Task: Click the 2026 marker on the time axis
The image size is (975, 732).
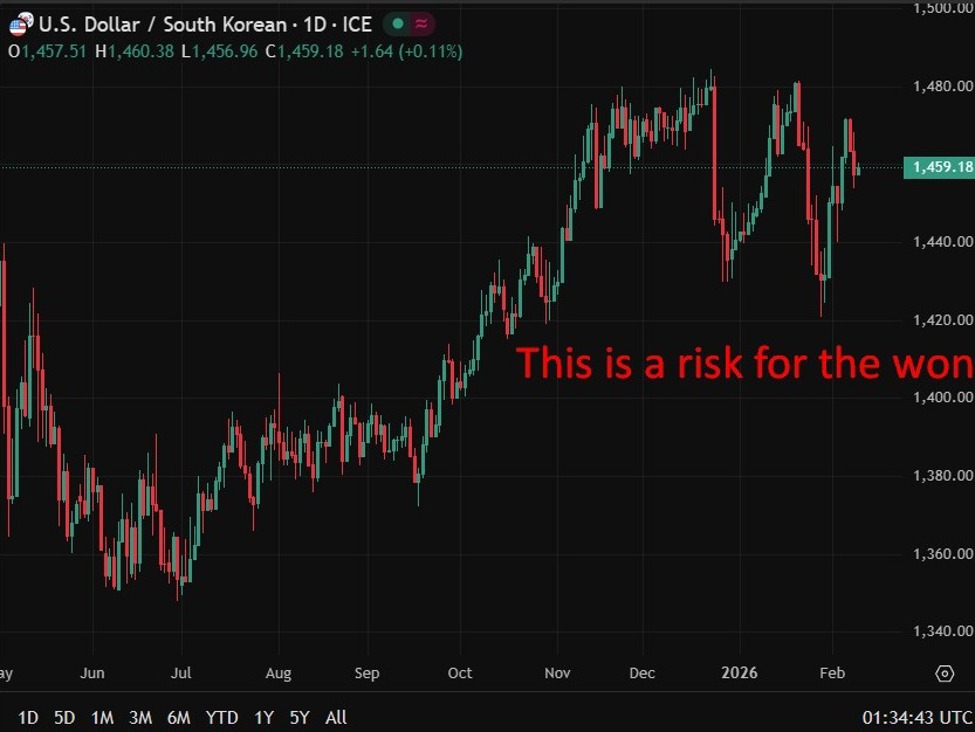Action: click(x=738, y=673)
